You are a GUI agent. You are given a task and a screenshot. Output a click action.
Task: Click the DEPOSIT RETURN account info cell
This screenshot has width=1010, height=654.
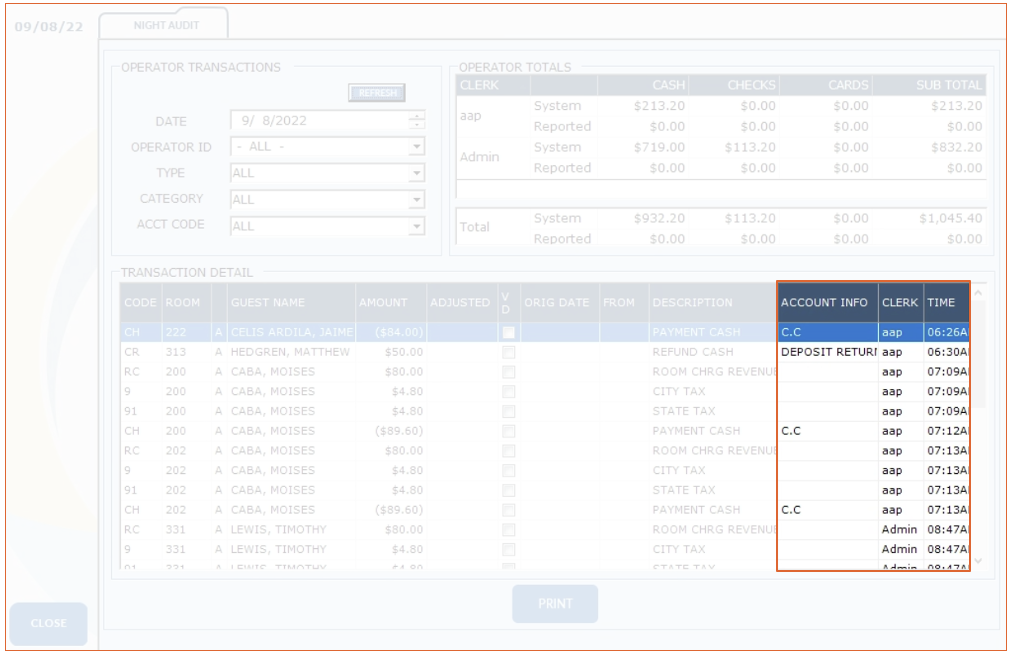coord(826,352)
